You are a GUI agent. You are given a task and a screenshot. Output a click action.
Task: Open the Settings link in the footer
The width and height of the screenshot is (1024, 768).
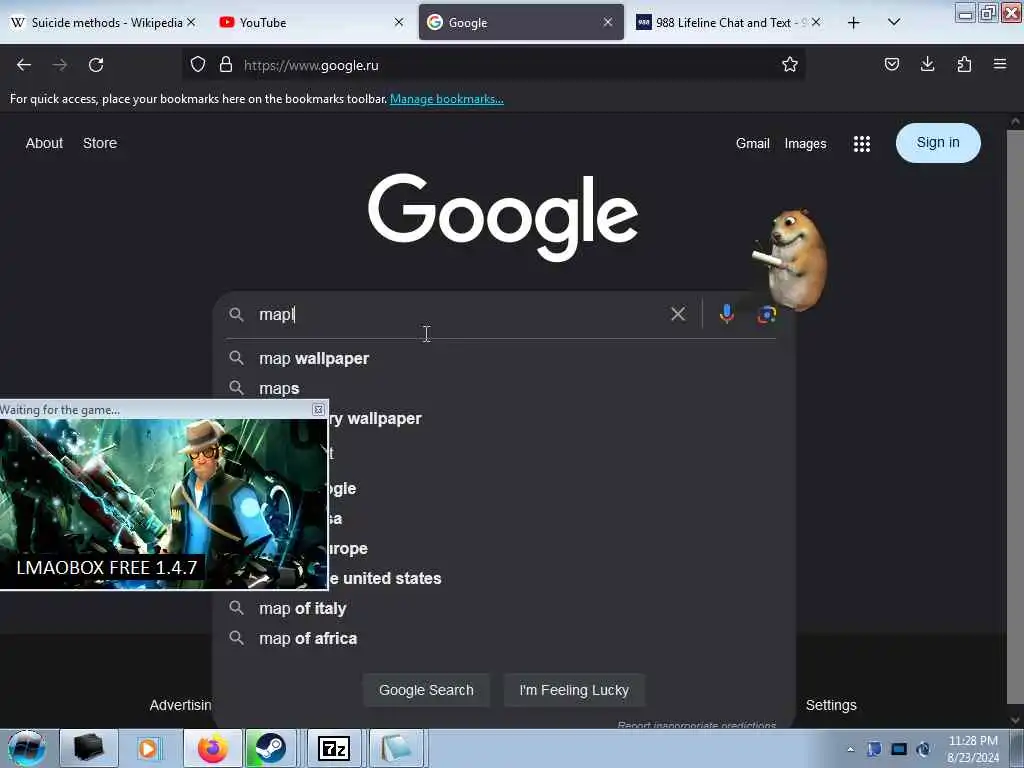[831, 705]
